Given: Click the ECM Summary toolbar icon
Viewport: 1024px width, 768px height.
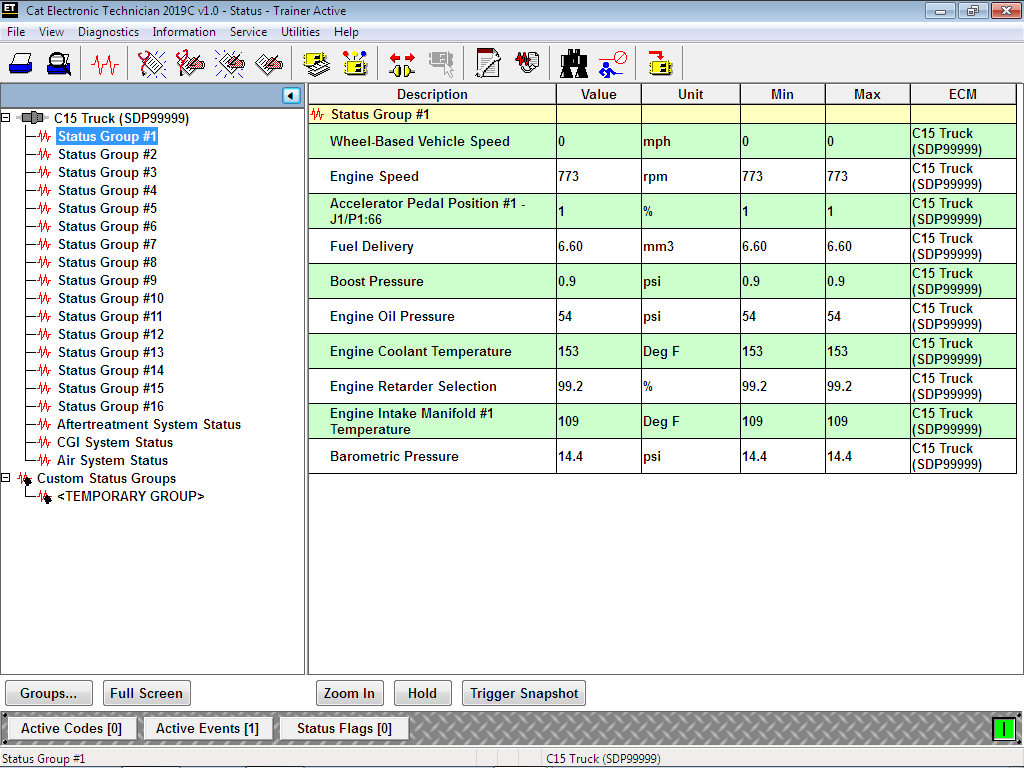Looking at the screenshot, I should point(318,63).
